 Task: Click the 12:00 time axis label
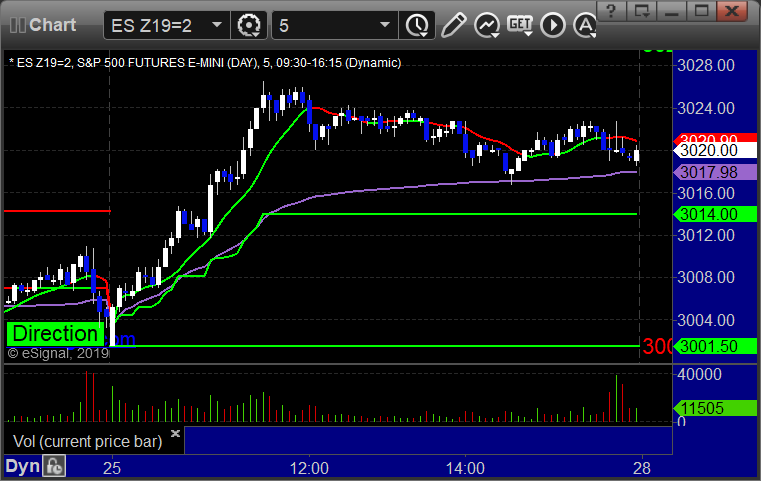tap(309, 468)
